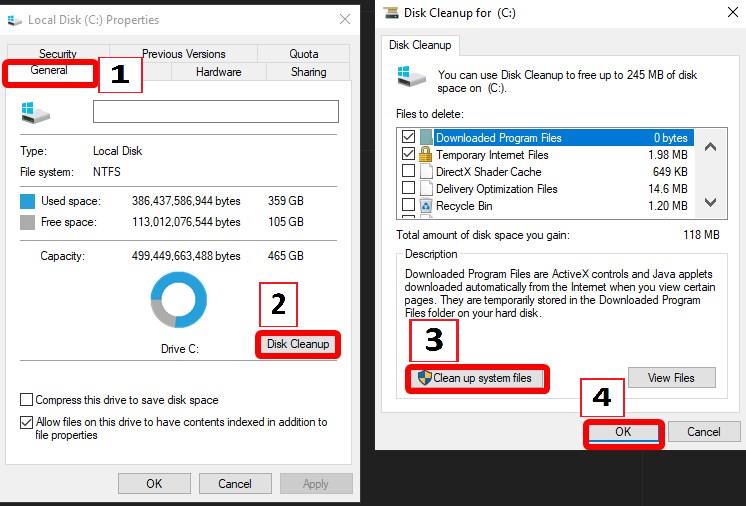Enable Compress this drive to save space
The height and width of the screenshot is (506, 746).
[x=27, y=399]
